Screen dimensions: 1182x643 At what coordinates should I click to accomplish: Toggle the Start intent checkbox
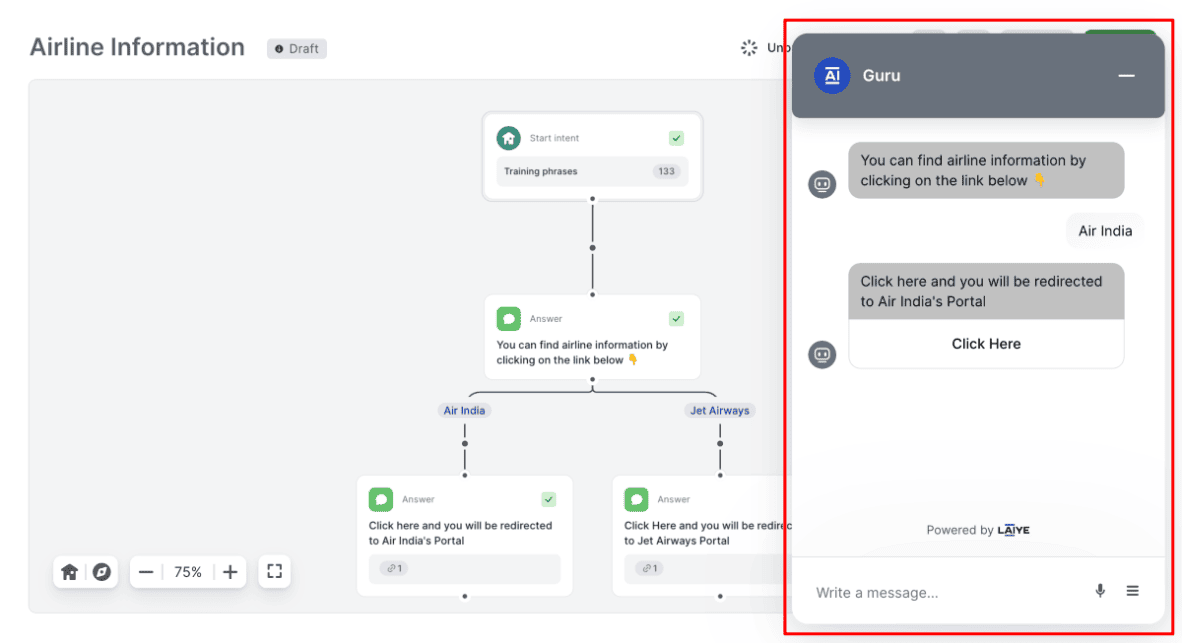(676, 138)
